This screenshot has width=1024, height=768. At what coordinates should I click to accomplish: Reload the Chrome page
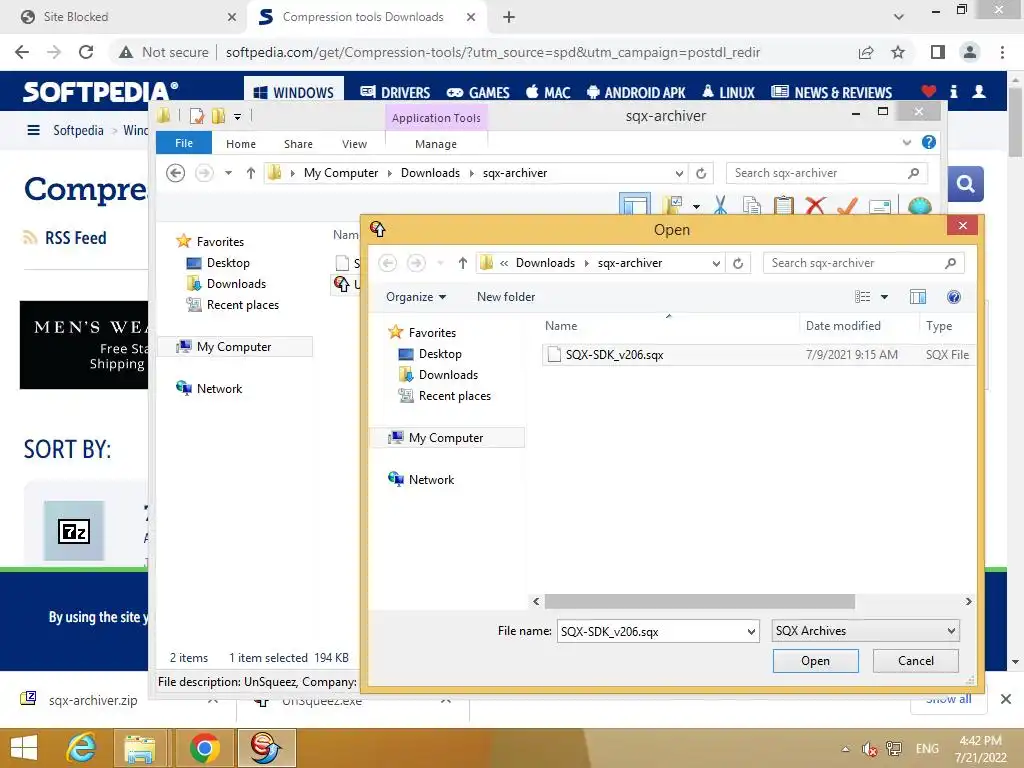click(x=86, y=52)
